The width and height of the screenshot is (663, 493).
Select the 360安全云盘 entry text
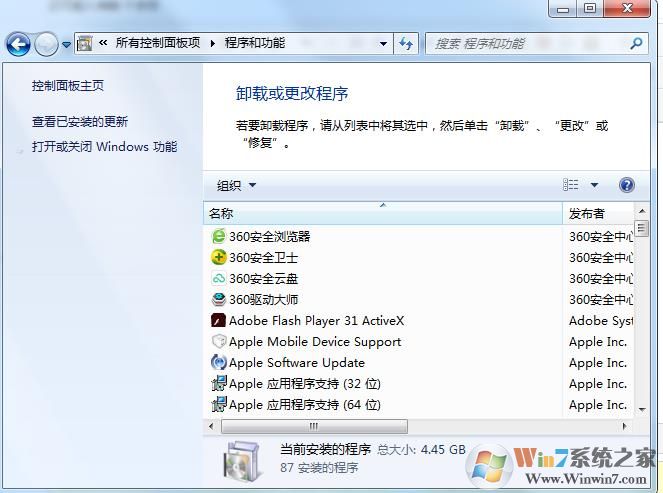(x=263, y=279)
